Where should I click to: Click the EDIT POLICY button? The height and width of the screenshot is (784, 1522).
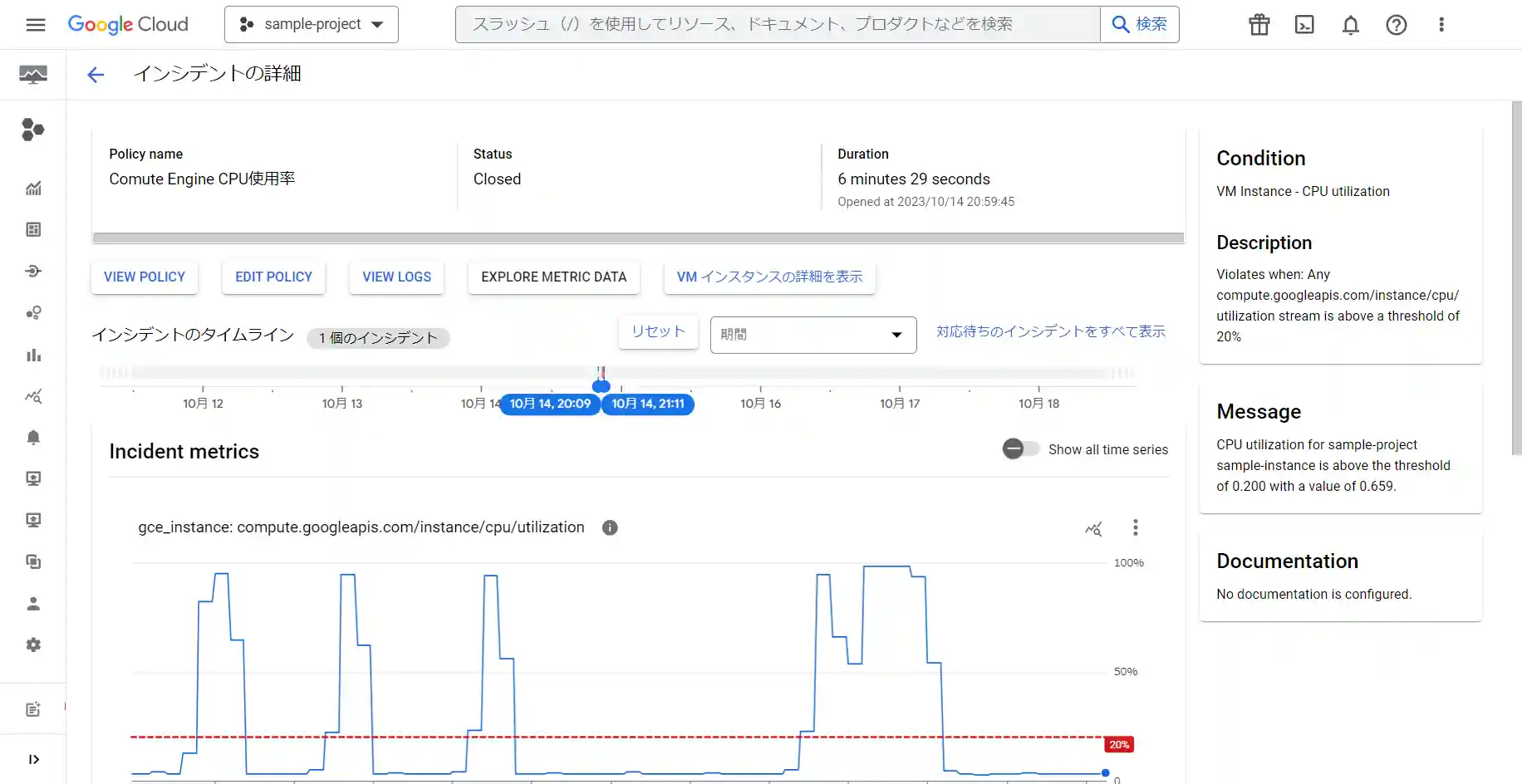pyautogui.click(x=273, y=277)
